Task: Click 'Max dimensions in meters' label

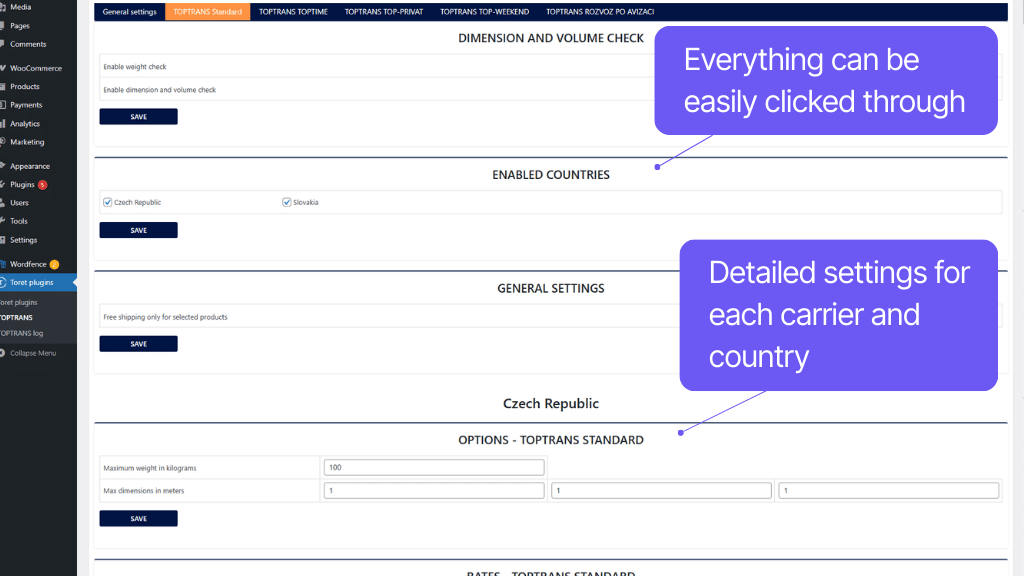Action: pos(144,491)
